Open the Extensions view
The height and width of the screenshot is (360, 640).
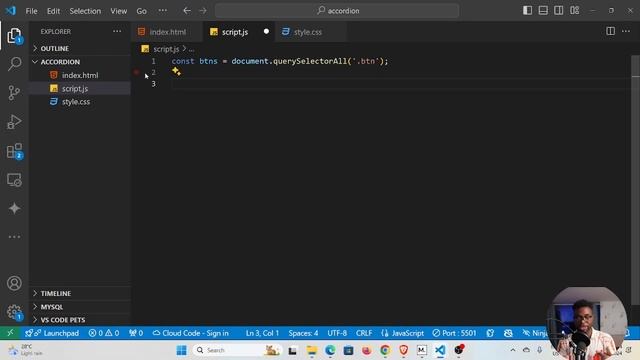pos(14,151)
